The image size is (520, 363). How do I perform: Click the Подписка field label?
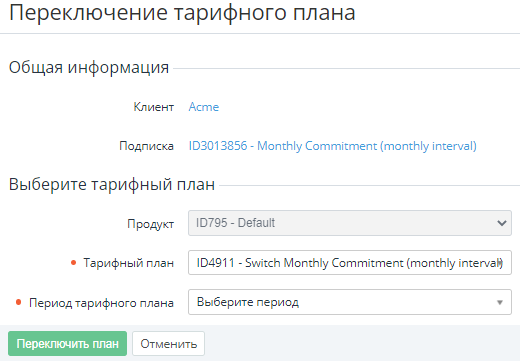147,146
